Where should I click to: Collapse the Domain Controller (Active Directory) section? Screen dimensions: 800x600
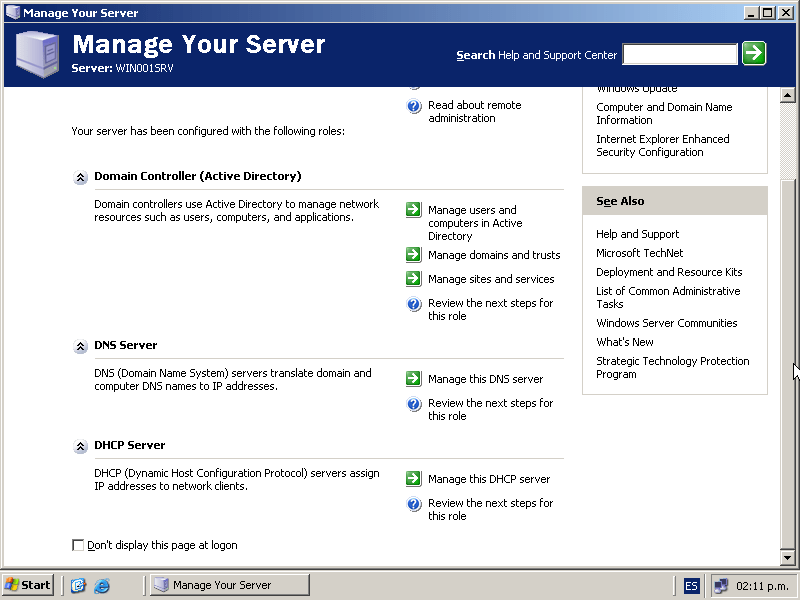pyautogui.click(x=81, y=177)
